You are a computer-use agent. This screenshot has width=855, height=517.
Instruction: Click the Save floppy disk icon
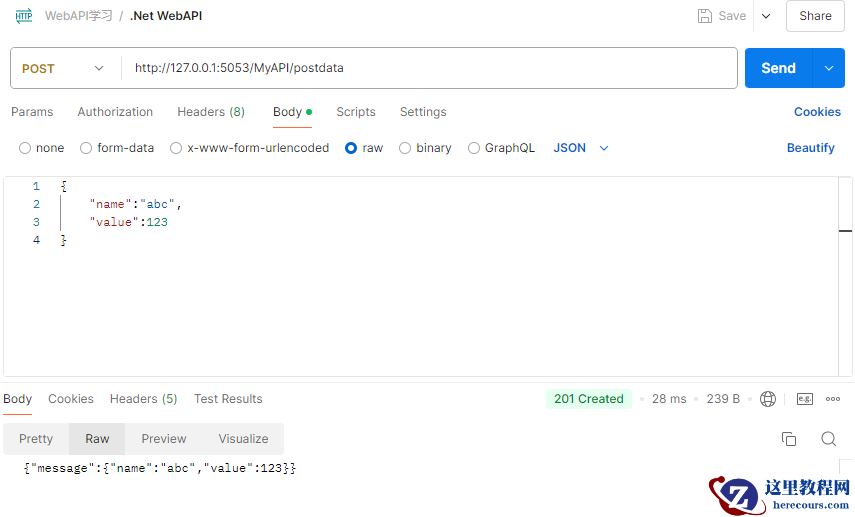click(705, 16)
